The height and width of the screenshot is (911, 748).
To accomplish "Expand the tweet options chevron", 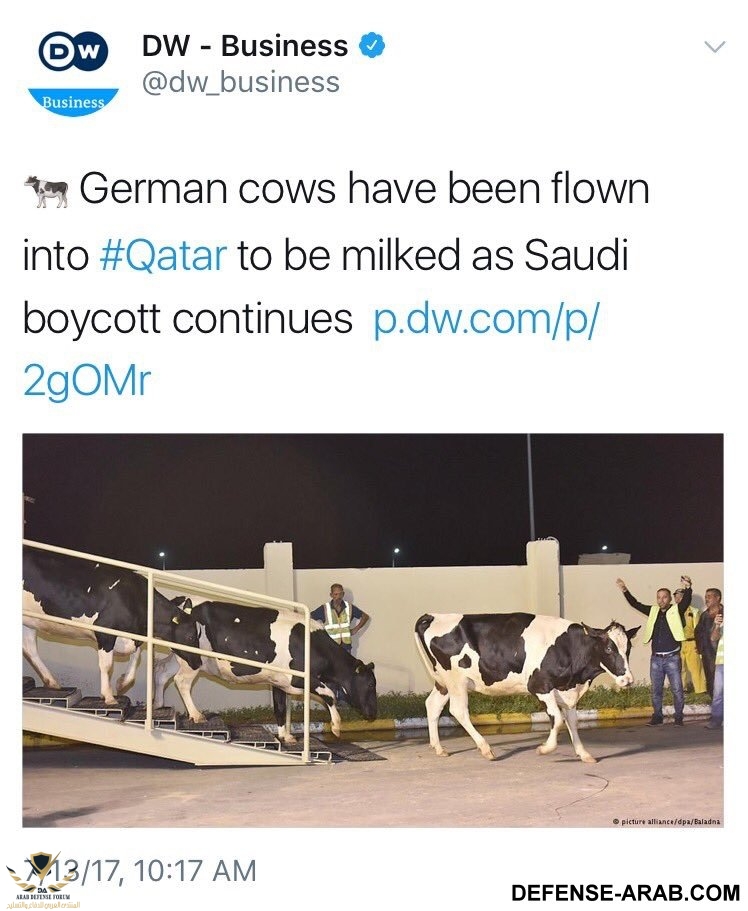I will pos(714,47).
